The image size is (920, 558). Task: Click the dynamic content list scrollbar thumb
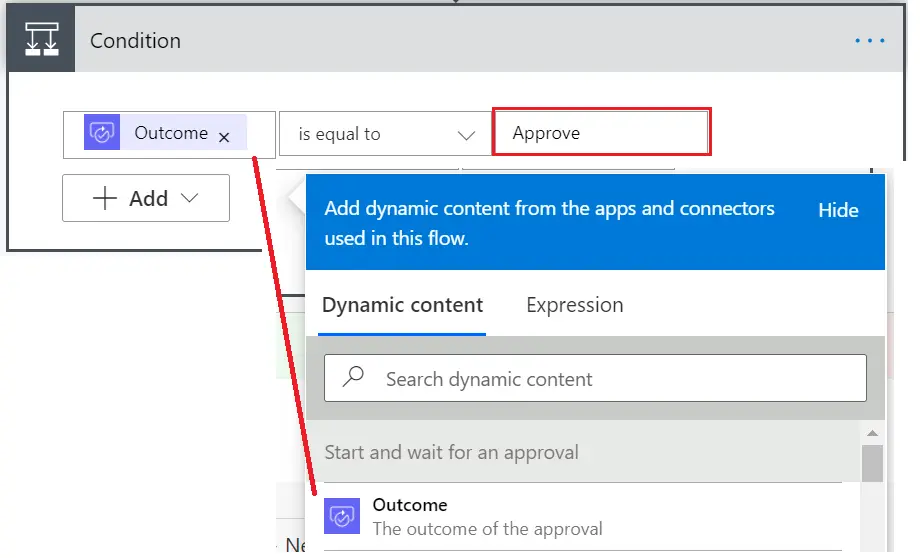[x=872, y=463]
